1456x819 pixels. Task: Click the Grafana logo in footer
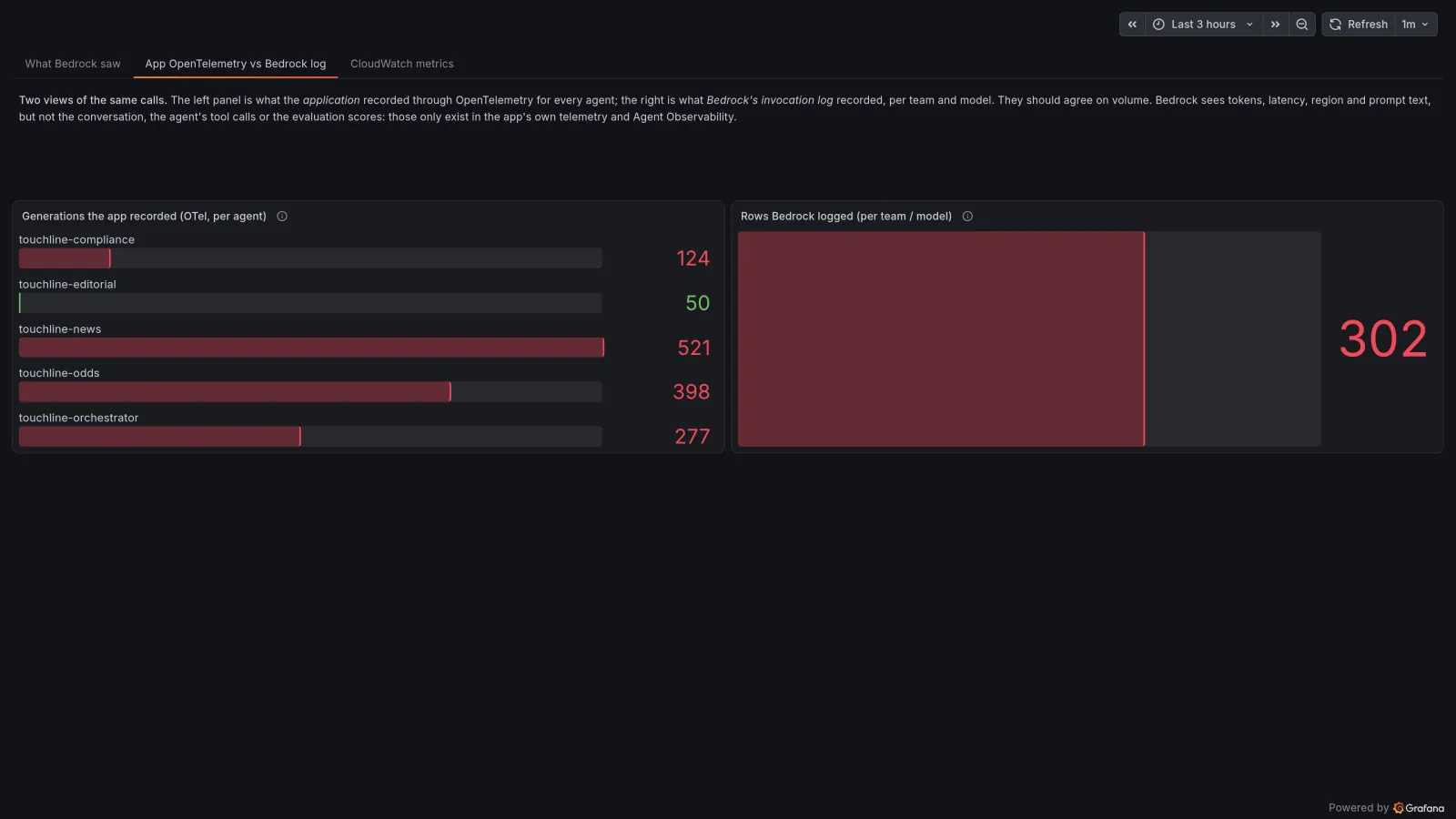tap(1399, 808)
